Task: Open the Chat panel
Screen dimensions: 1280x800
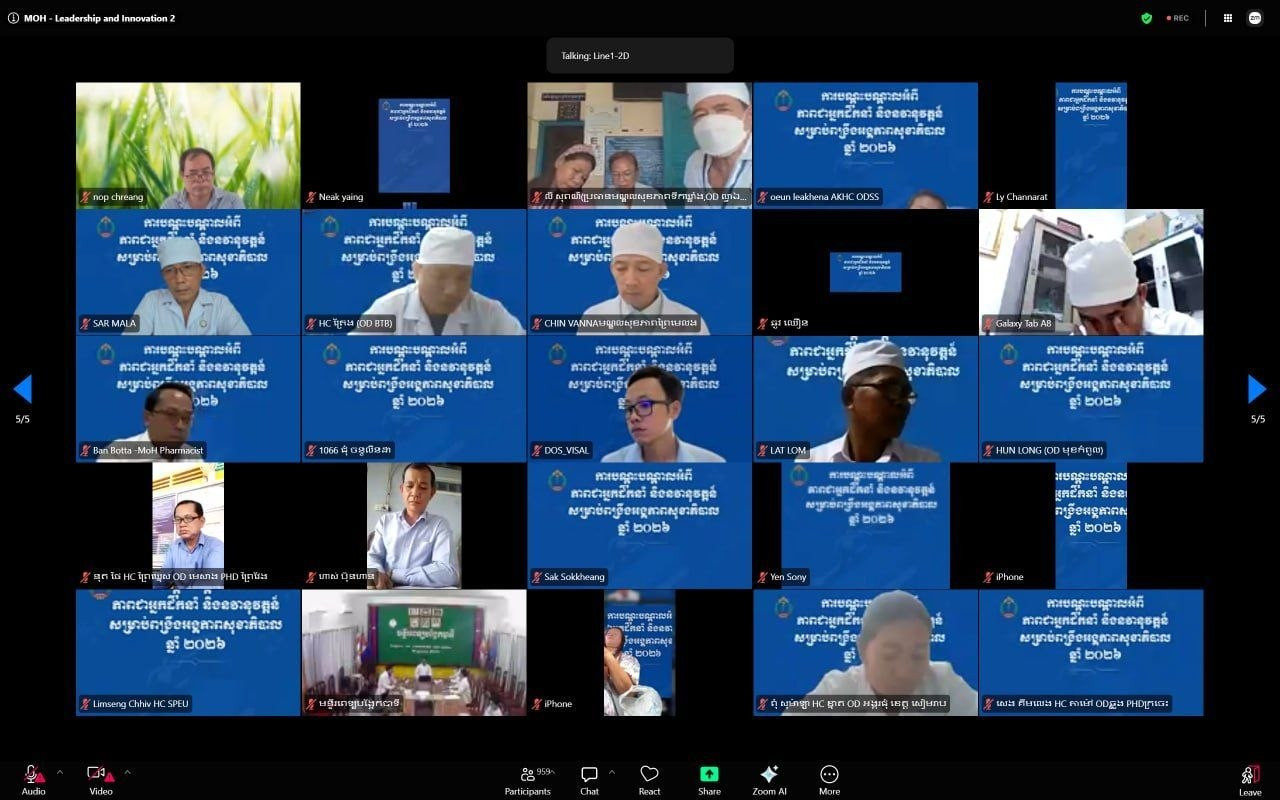Action: coord(589,780)
